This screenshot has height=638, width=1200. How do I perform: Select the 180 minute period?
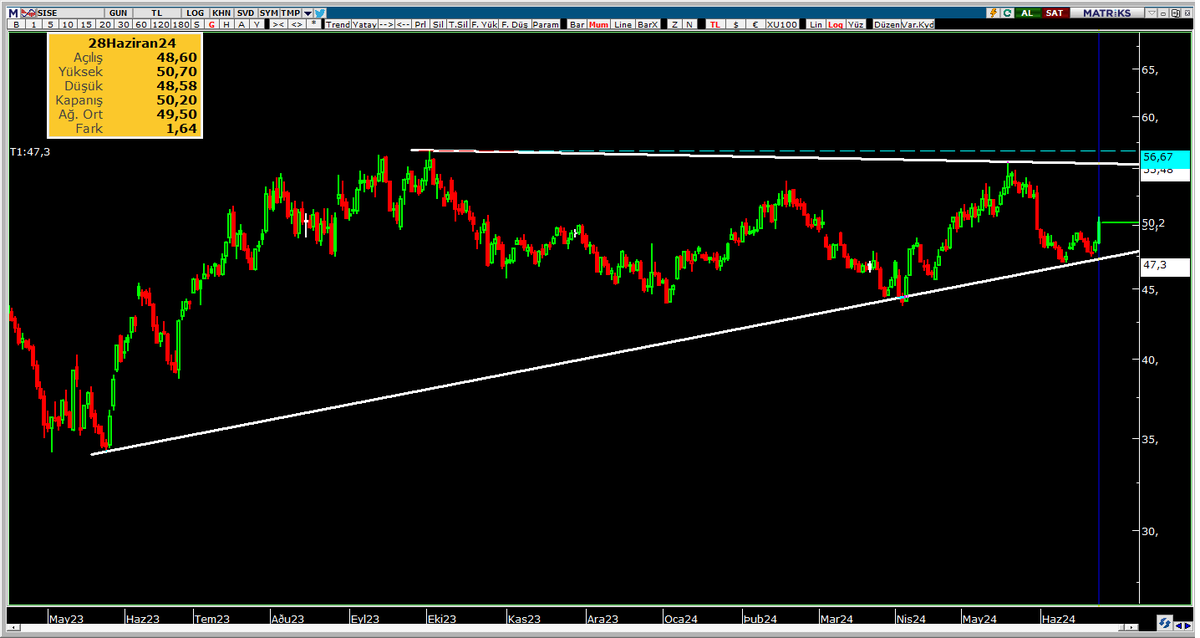[181, 24]
